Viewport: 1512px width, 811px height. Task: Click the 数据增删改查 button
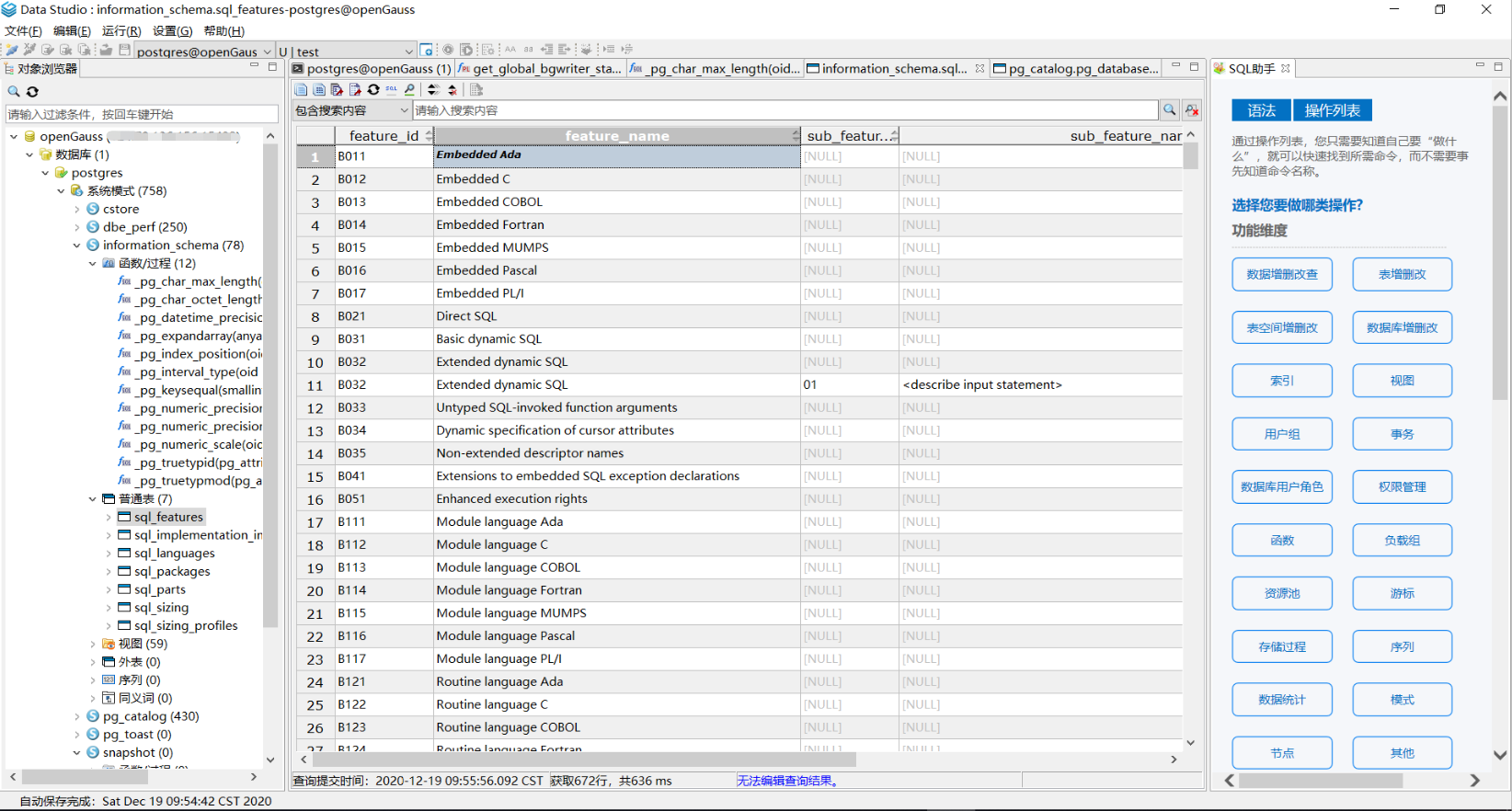[x=1282, y=274]
